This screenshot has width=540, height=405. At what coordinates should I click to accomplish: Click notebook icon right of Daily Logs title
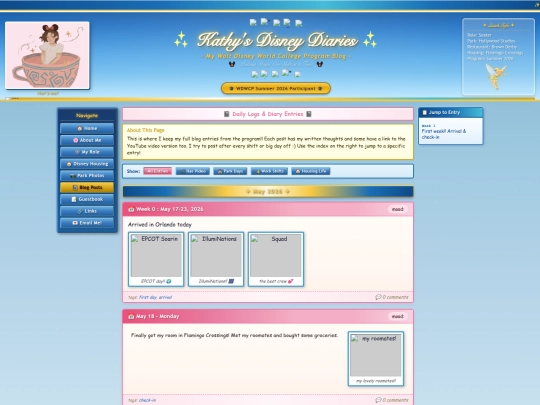tap(309, 114)
